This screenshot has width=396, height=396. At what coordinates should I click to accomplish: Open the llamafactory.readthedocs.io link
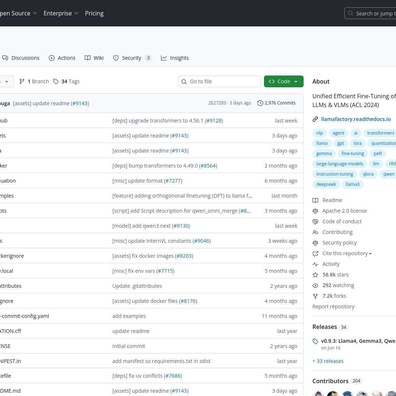point(356,119)
